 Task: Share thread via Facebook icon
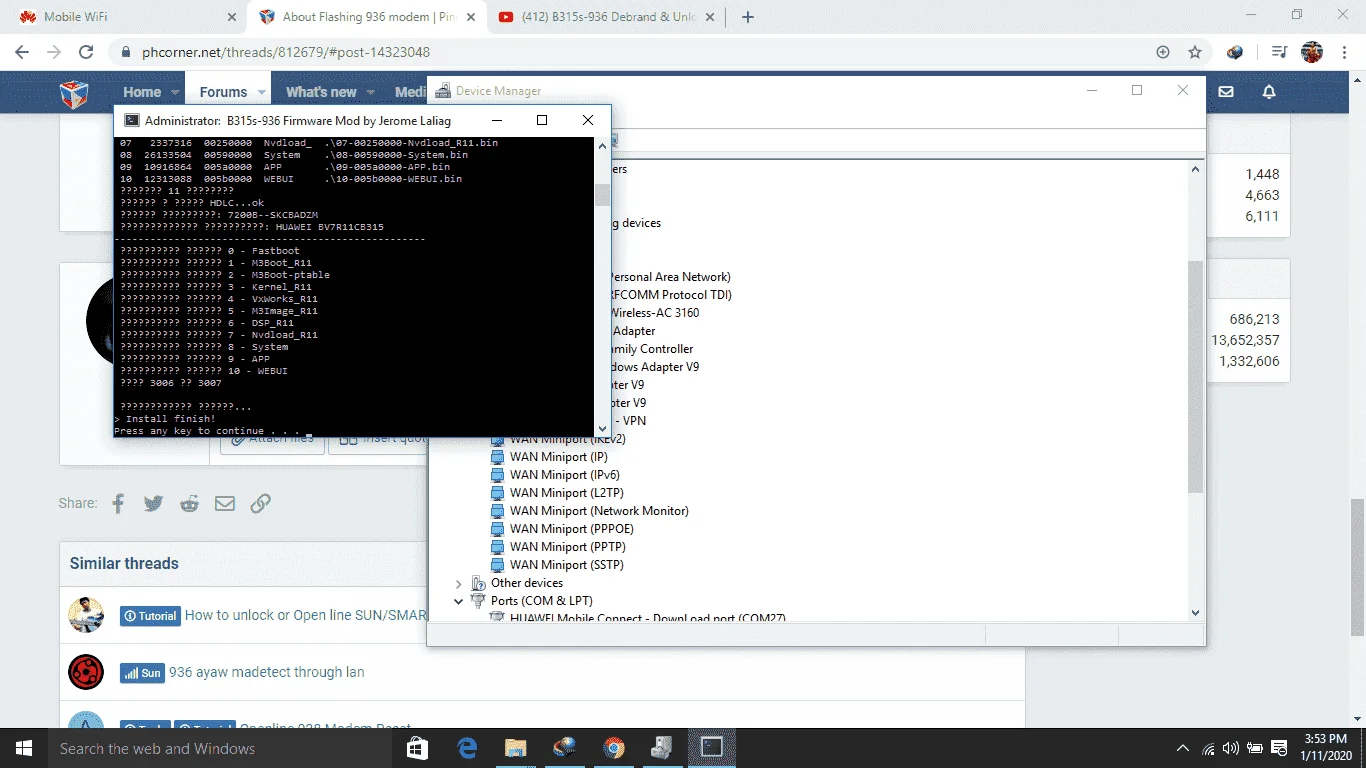click(118, 503)
